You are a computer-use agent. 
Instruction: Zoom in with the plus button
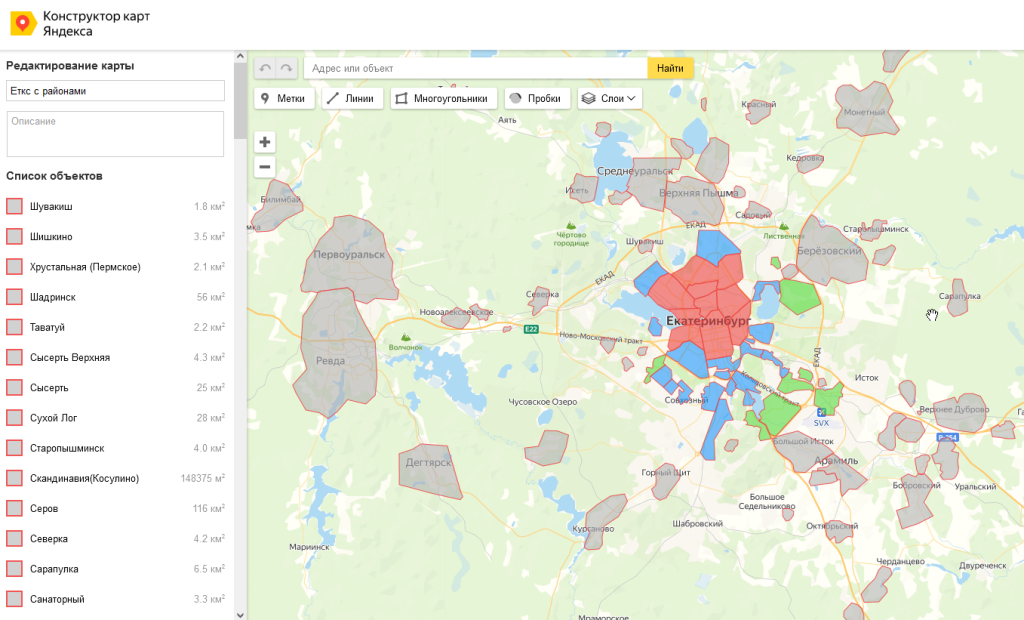pos(265,142)
